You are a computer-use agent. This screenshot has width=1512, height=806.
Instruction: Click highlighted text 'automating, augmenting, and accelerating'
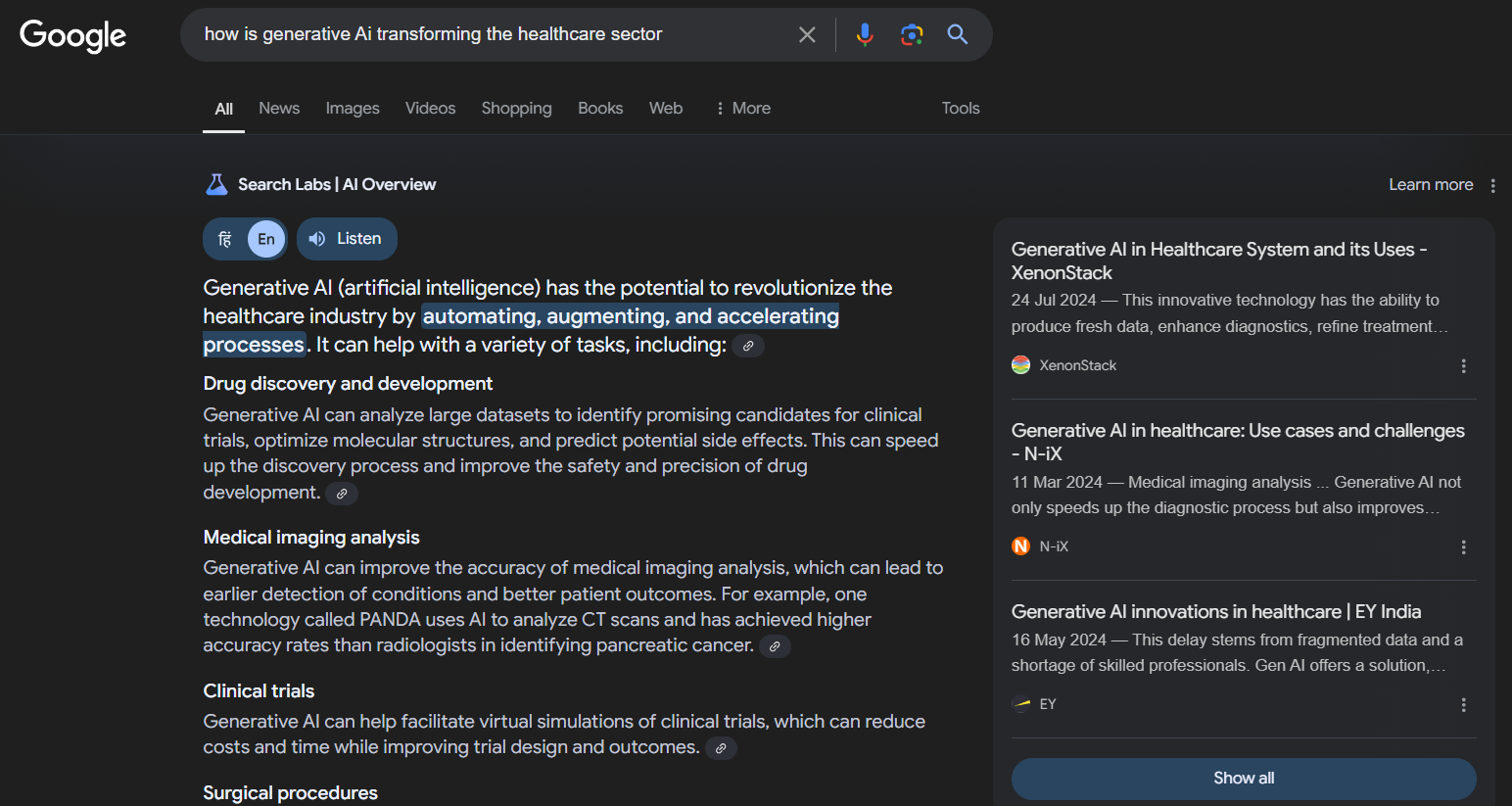click(631, 316)
